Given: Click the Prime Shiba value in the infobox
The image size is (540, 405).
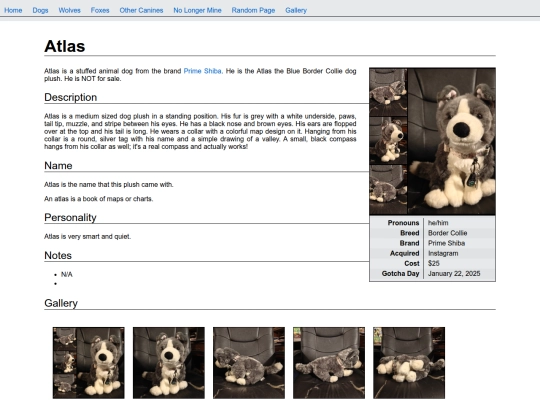Looking at the screenshot, I should tap(446, 243).
